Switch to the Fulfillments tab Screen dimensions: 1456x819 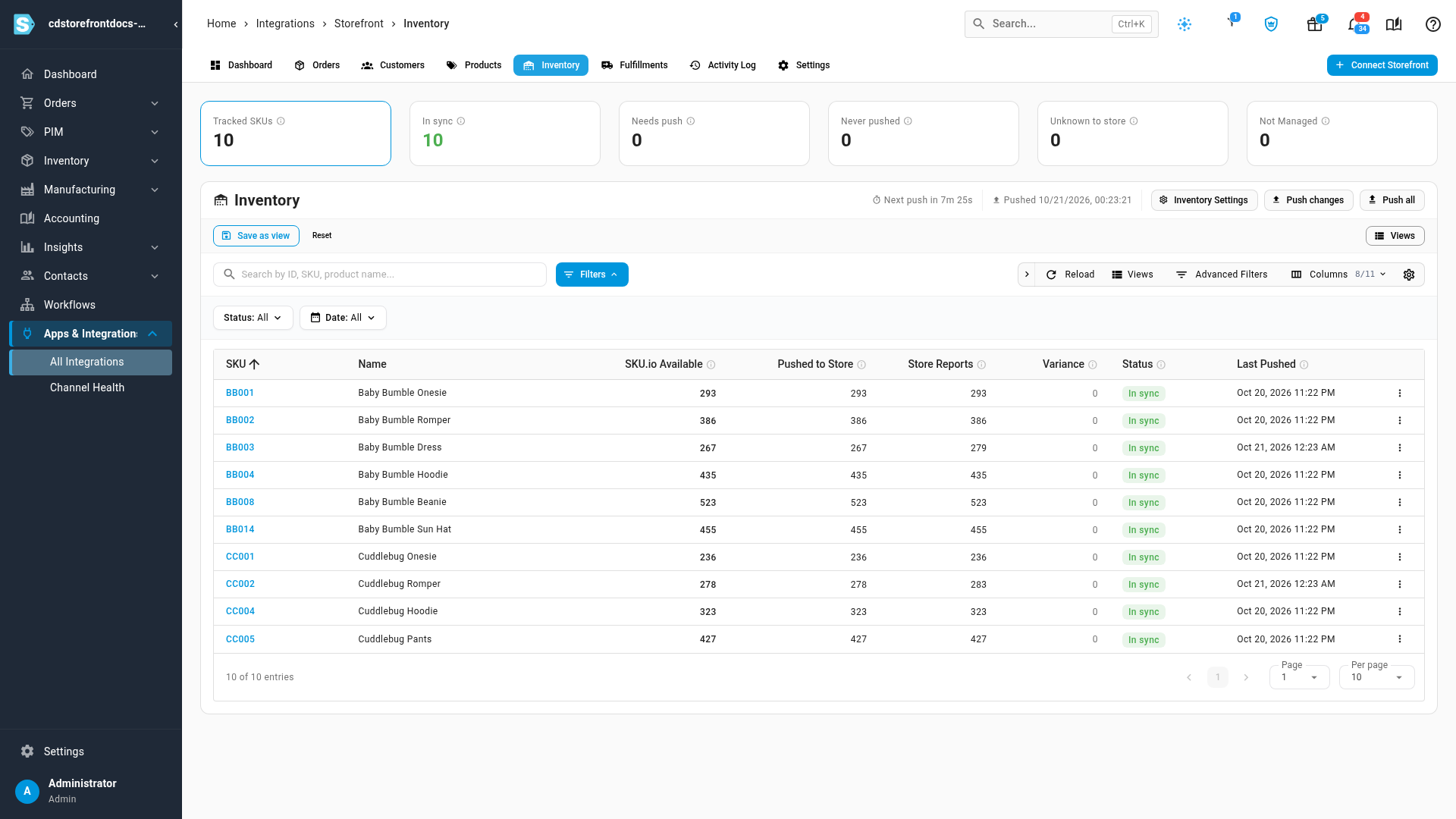635,65
